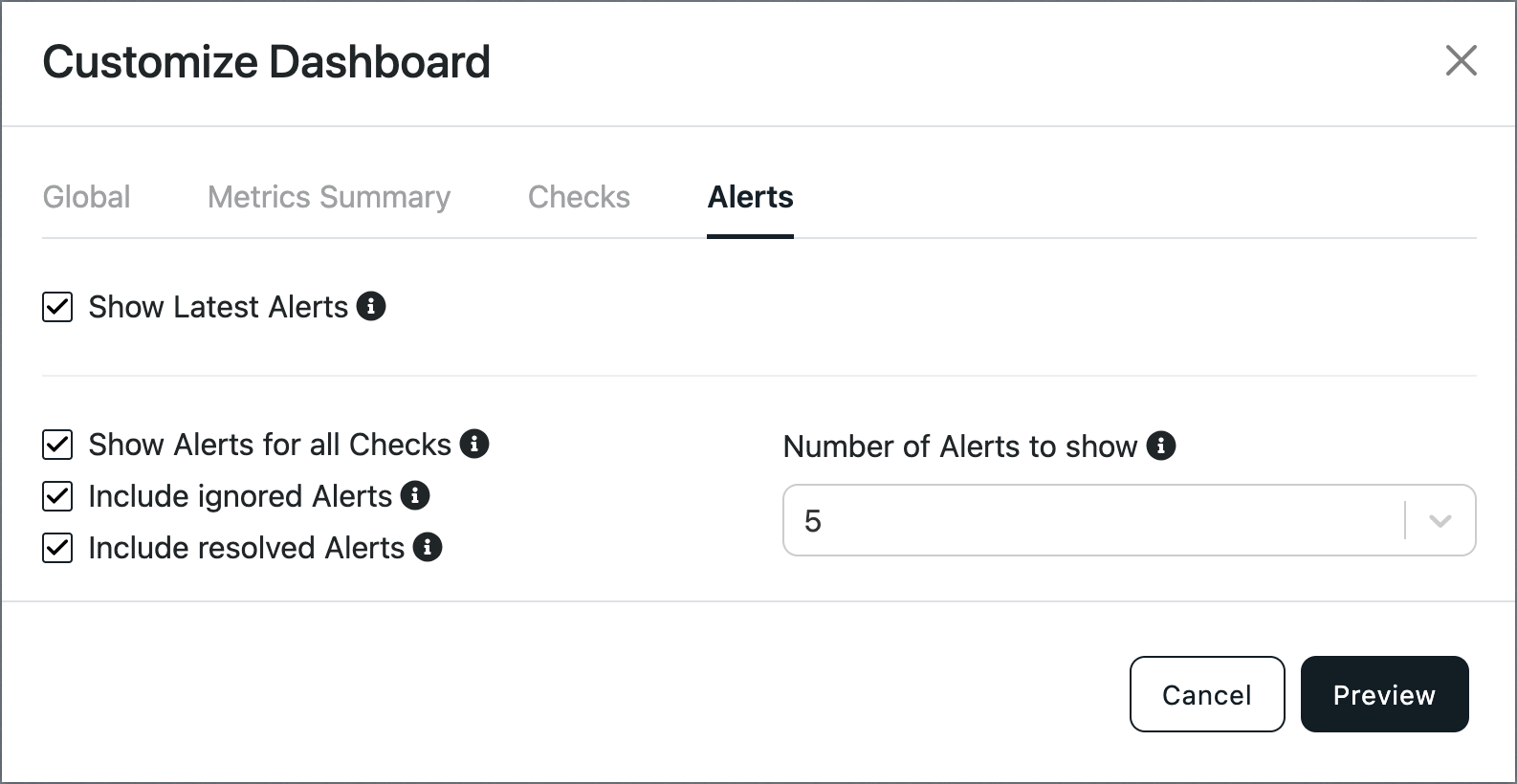Click the Preview button

[x=1385, y=694]
